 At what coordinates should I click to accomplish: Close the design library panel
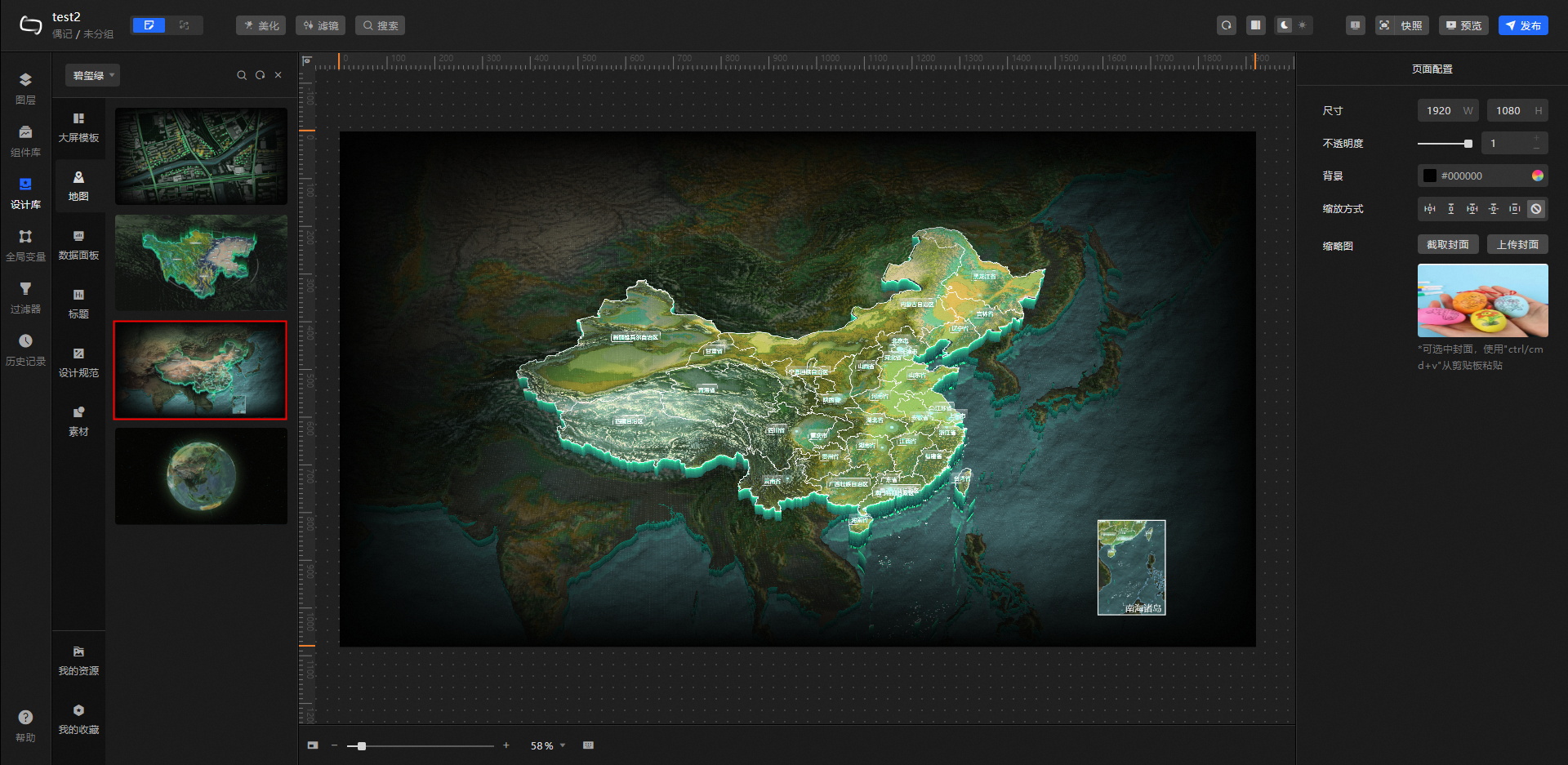(278, 75)
